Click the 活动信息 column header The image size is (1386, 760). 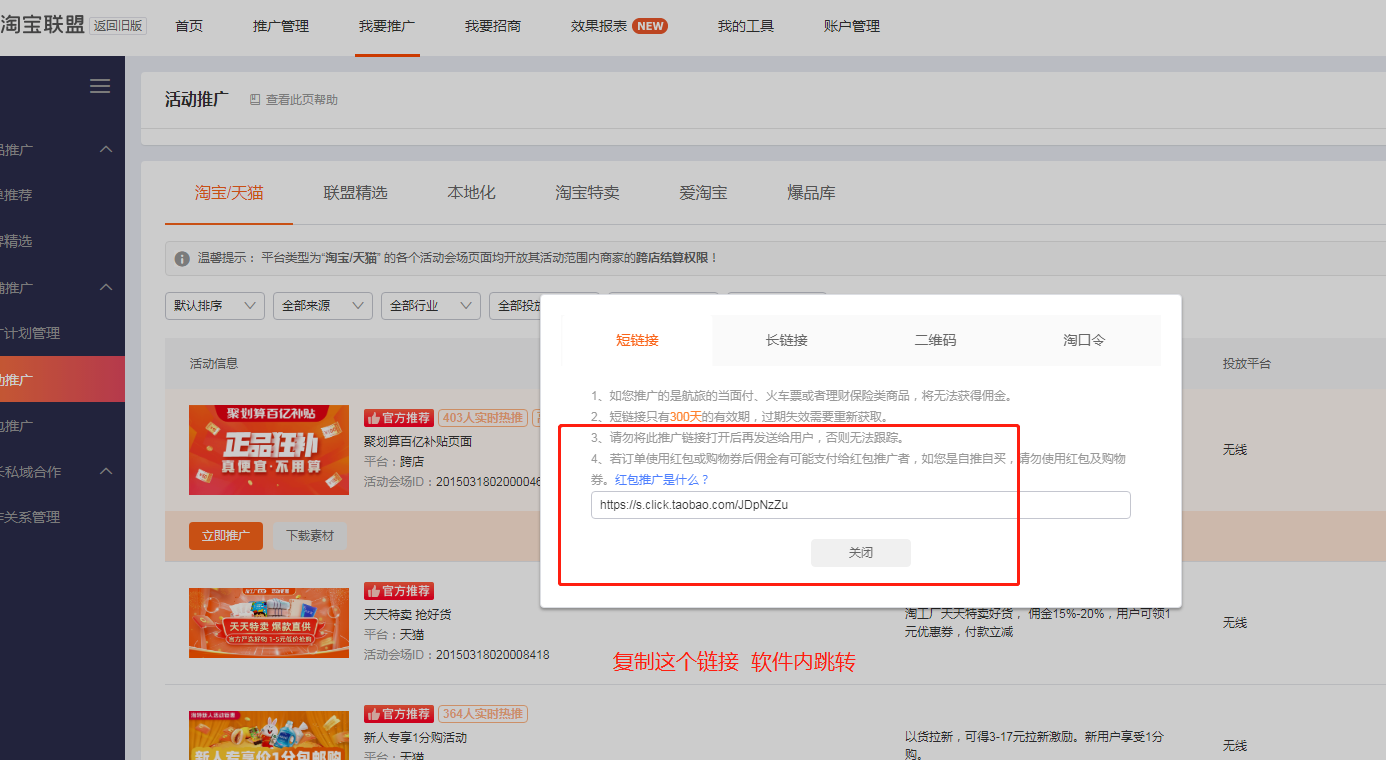(x=214, y=364)
